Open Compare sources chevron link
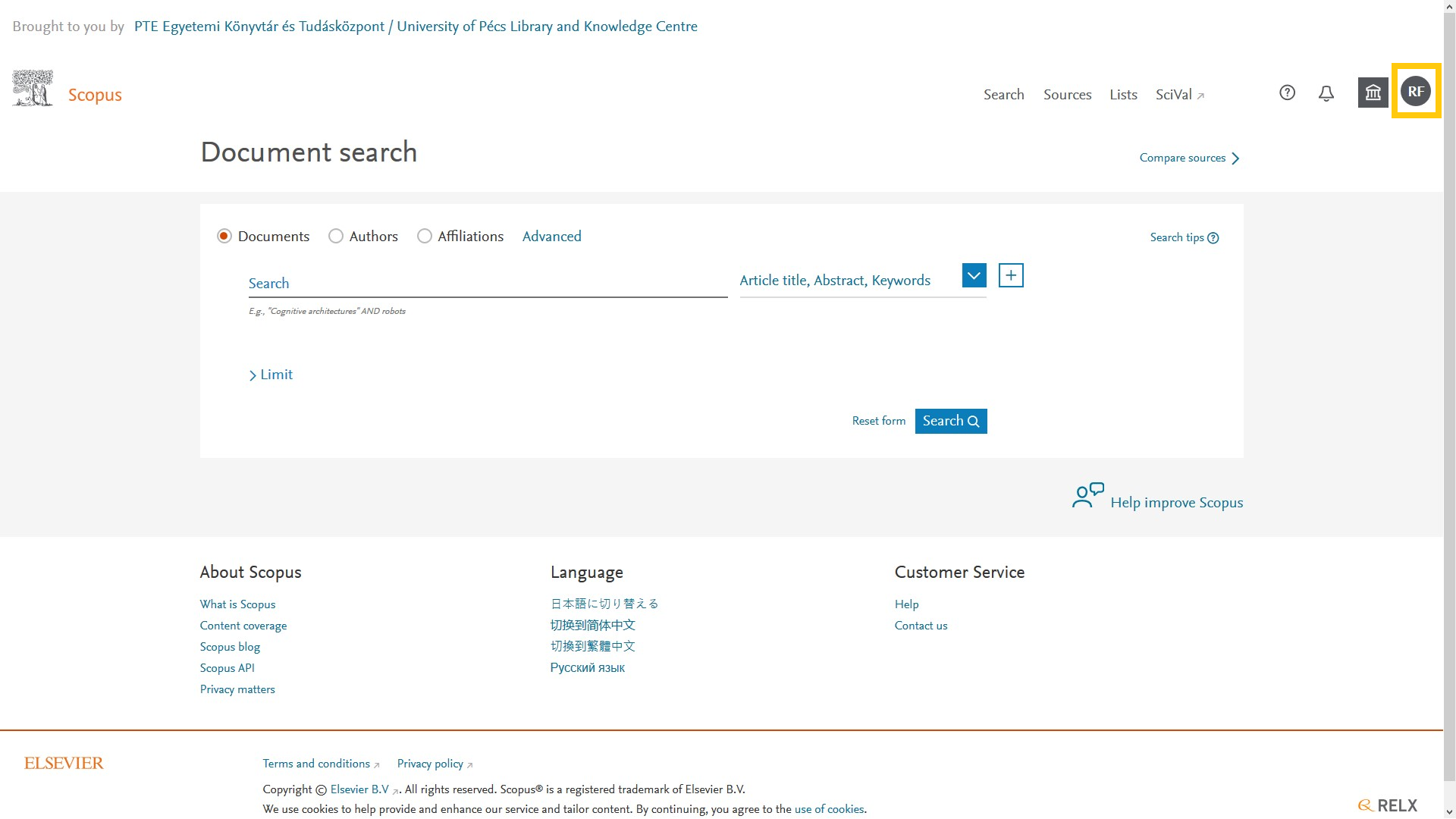1456x819 pixels. 1189,158
